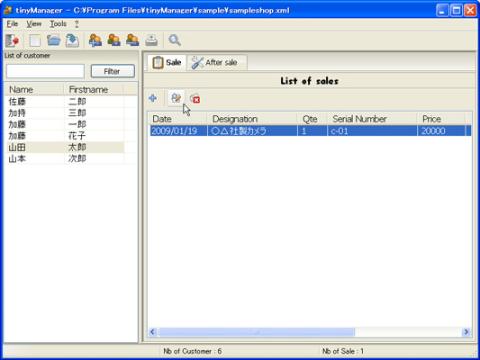Click firstname 太郎 in customer list

tap(77, 147)
